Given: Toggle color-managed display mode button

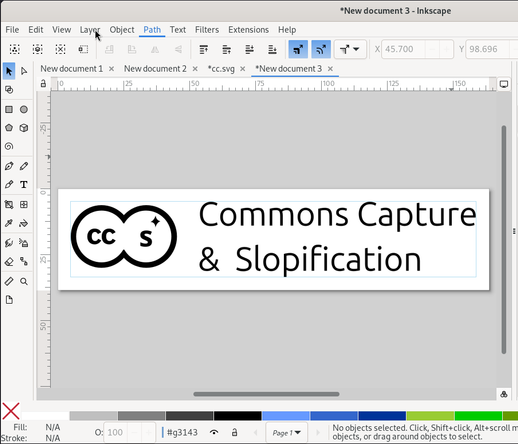Looking at the screenshot, I should click(504, 394).
